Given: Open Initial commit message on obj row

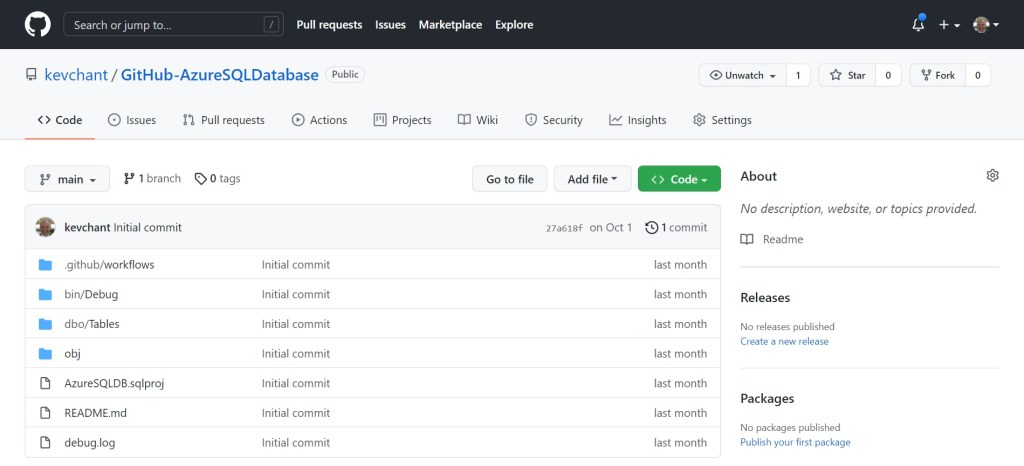Looking at the screenshot, I should pos(296,354).
